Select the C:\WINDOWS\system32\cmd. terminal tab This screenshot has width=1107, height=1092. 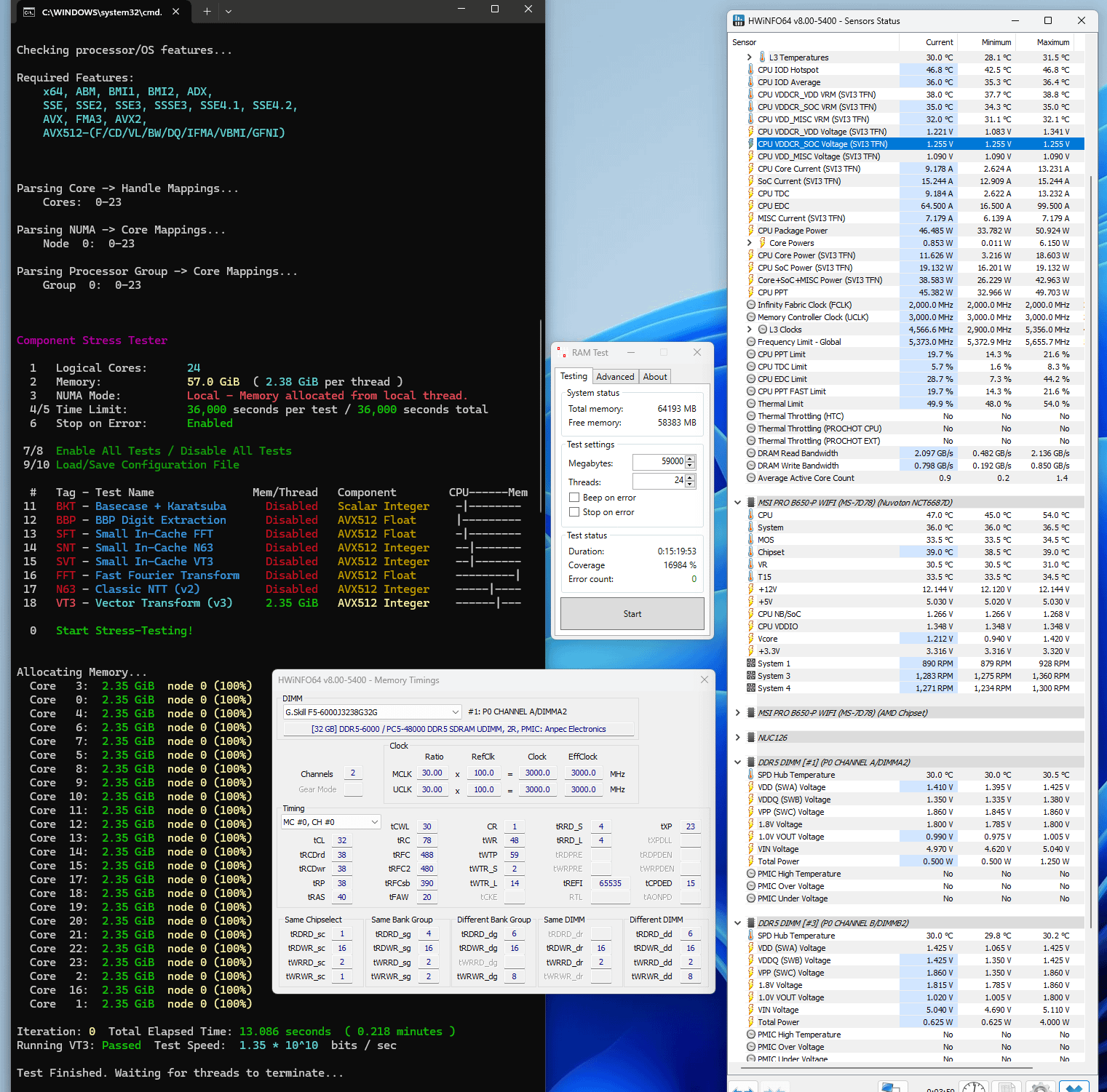click(x=102, y=12)
